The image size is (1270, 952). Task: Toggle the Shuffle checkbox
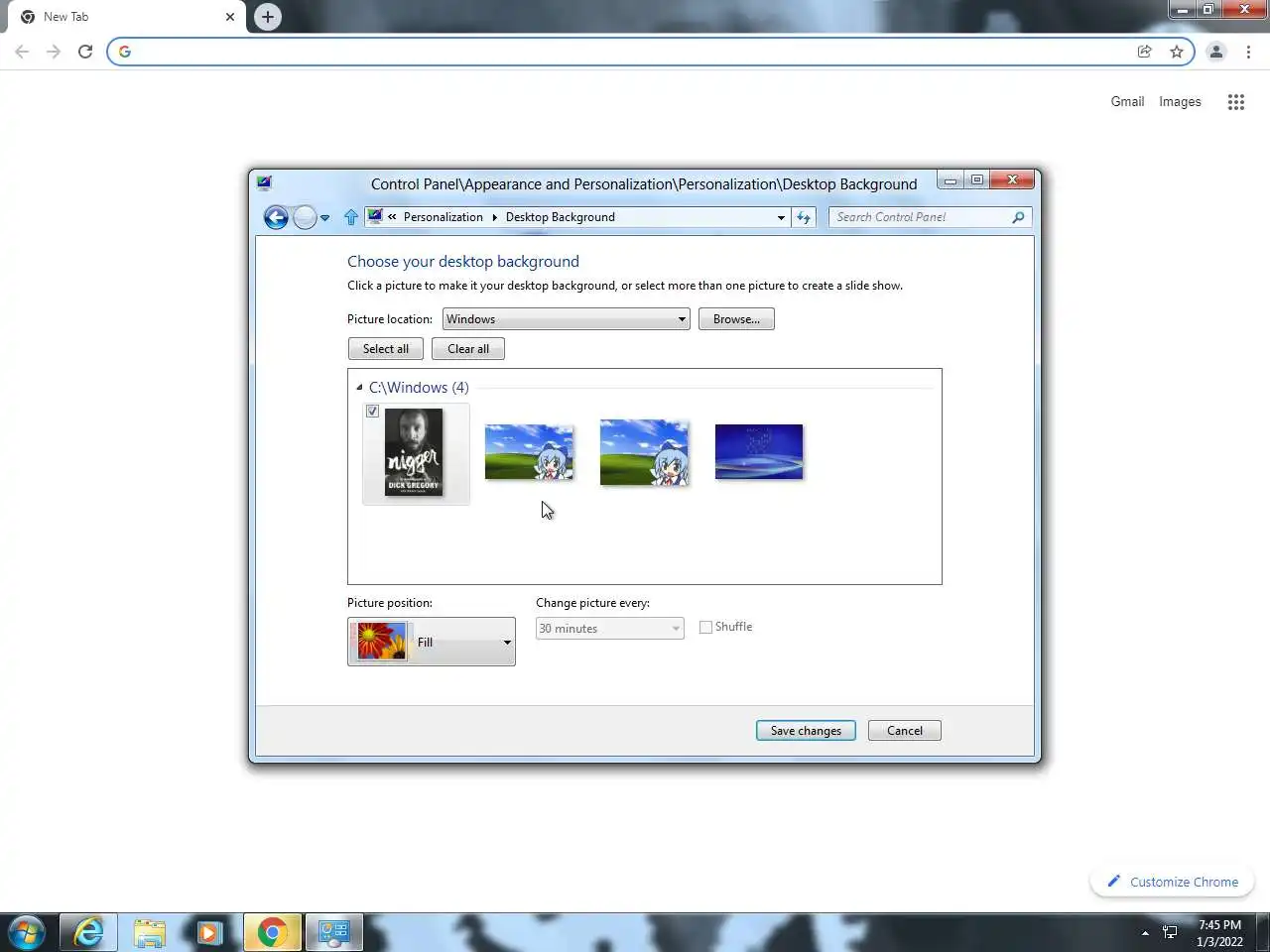click(706, 627)
